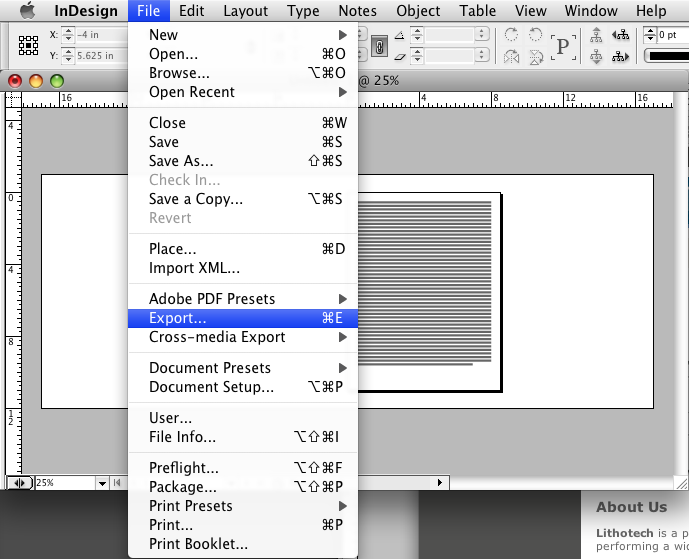Choose Browse... in the File menu

[243, 73]
